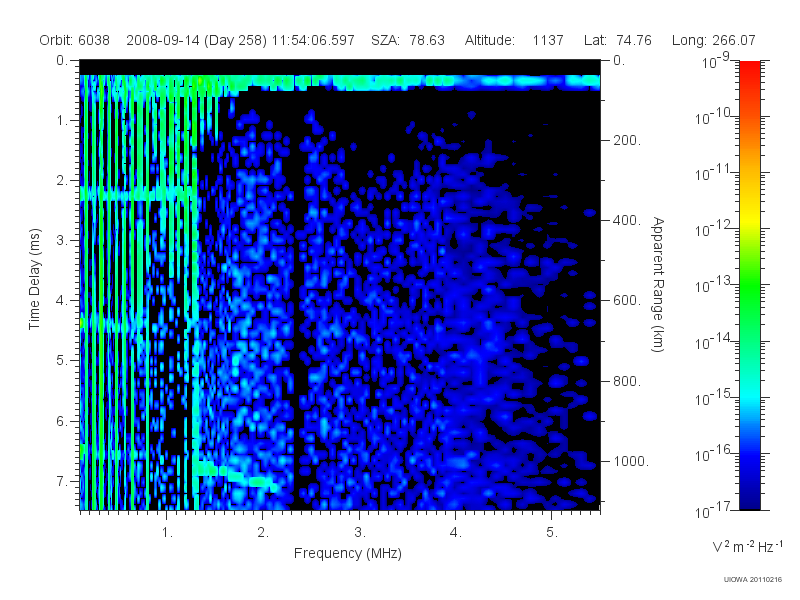Click the '4.' tick on the time delay axis
800x600 pixels.
click(61, 301)
